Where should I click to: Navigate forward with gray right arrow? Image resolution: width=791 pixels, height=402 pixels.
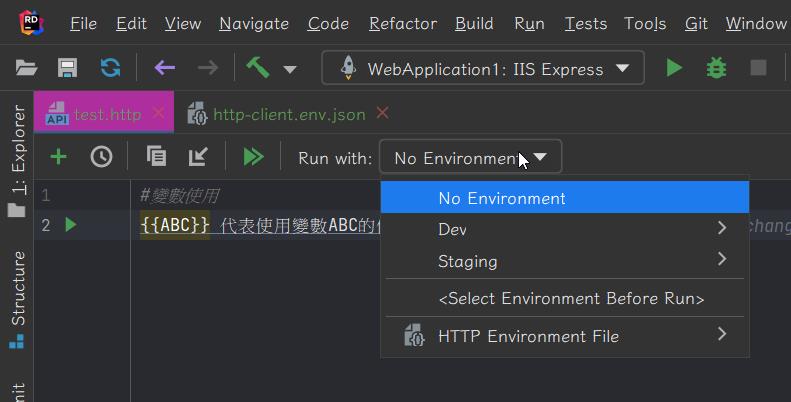(207, 68)
